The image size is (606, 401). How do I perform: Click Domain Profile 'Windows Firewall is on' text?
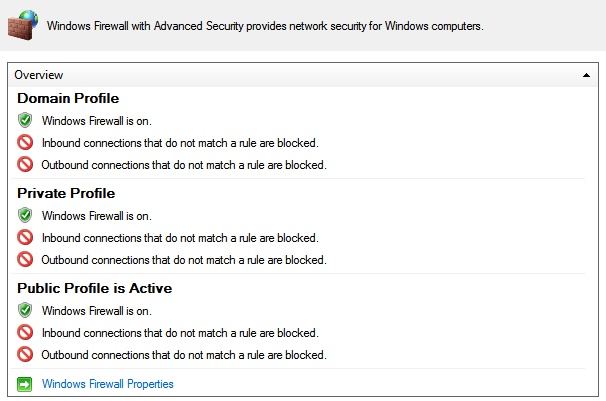[97, 120]
